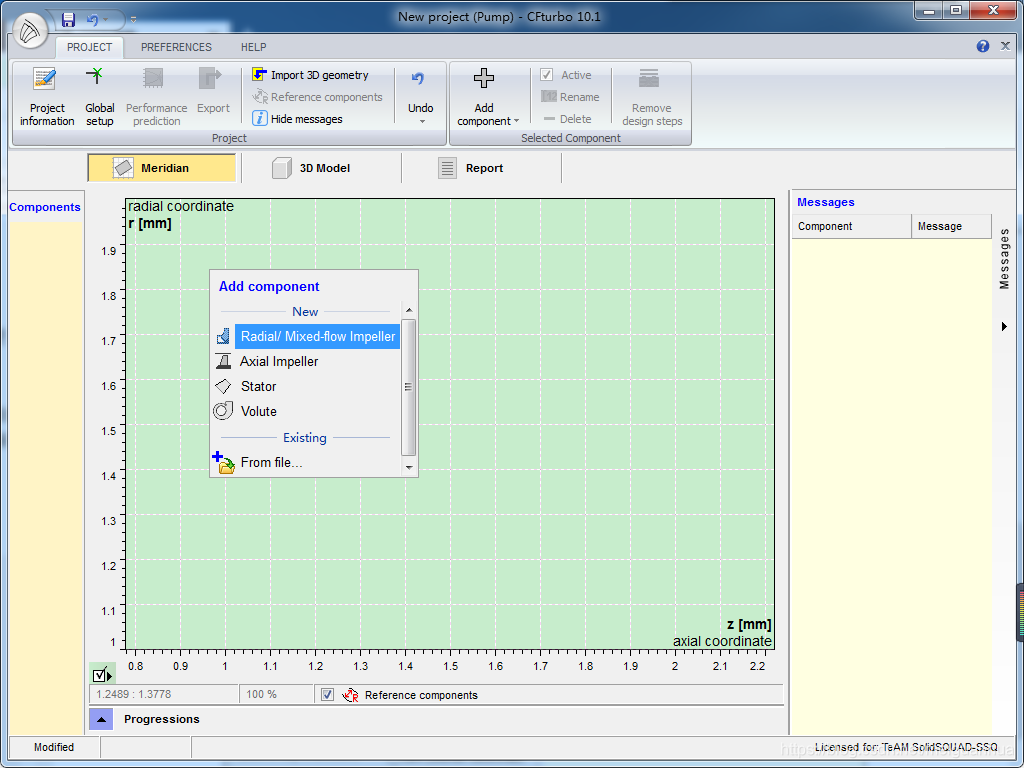Expand the Undo ribbon dropdown arrow

tap(422, 122)
